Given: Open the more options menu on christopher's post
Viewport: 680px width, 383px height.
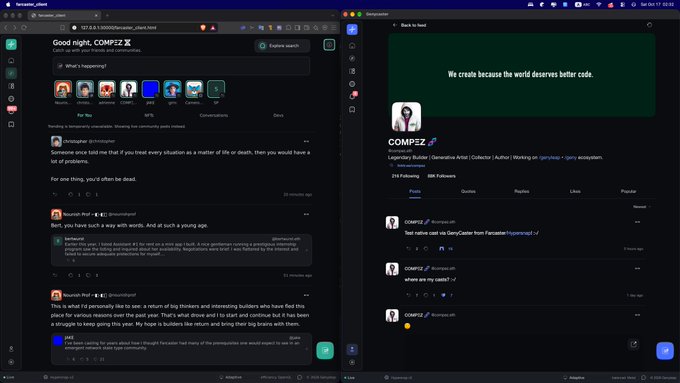Looking at the screenshot, I should pyautogui.click(x=306, y=141).
